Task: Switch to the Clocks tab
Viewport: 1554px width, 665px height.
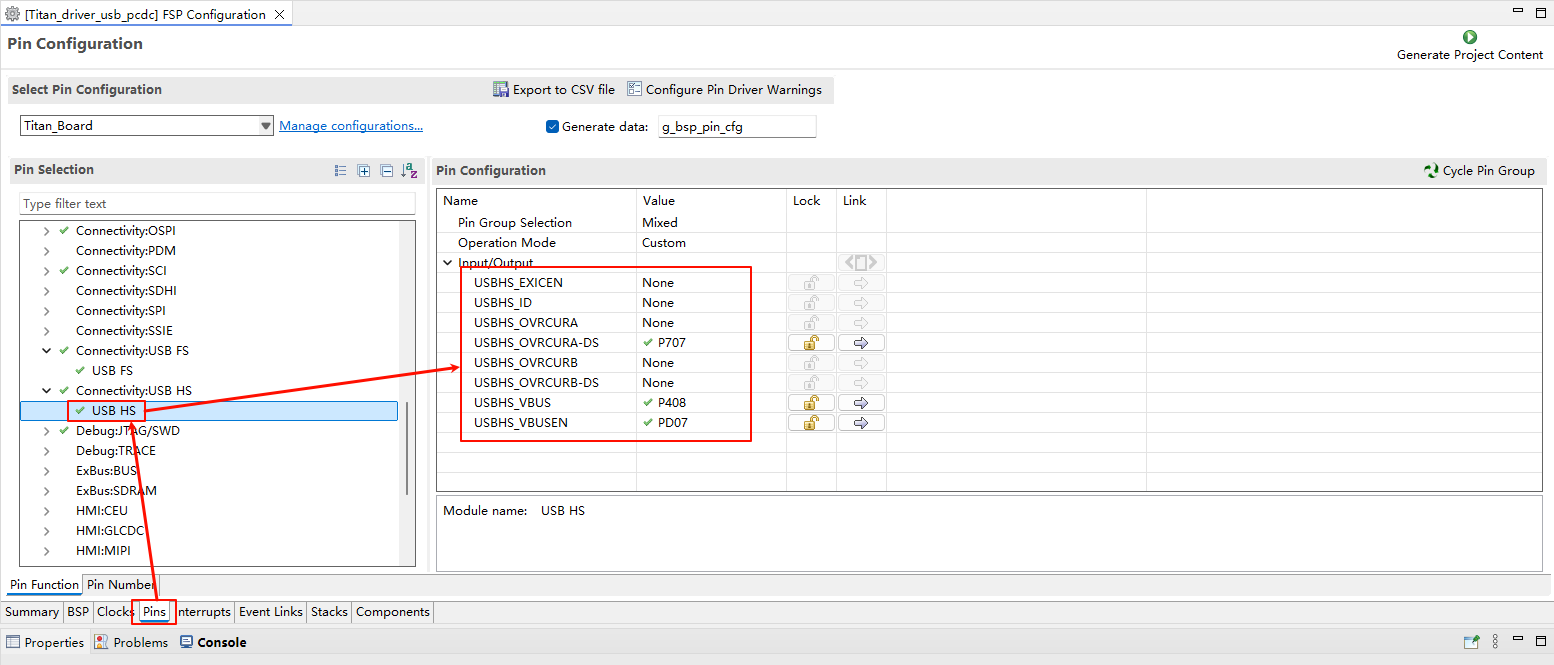Action: point(115,612)
